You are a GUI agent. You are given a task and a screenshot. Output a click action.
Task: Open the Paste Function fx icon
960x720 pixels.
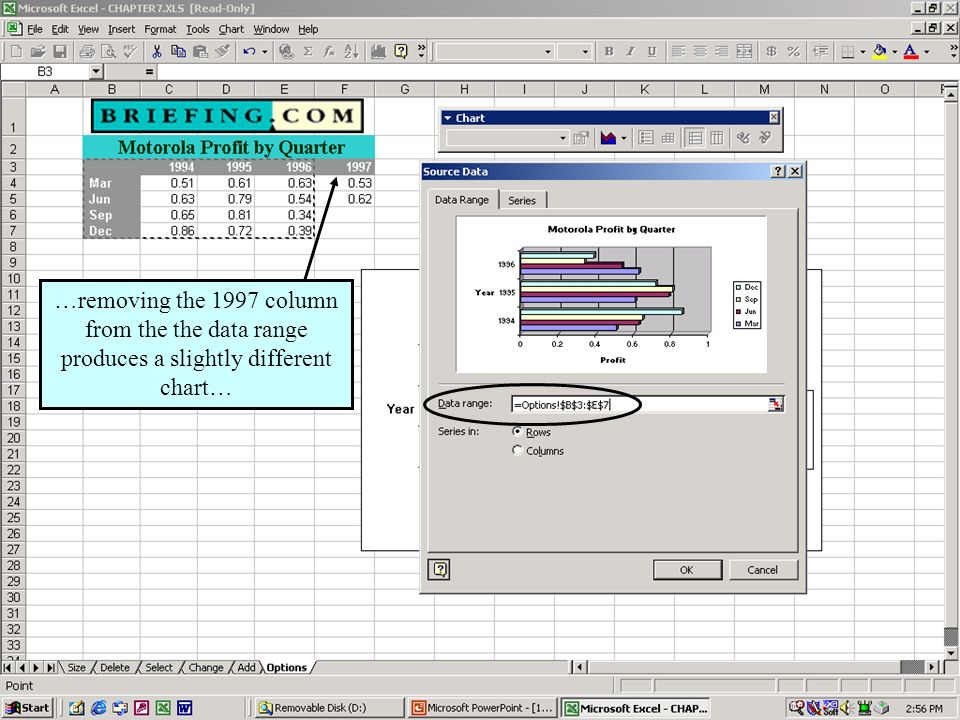click(329, 51)
